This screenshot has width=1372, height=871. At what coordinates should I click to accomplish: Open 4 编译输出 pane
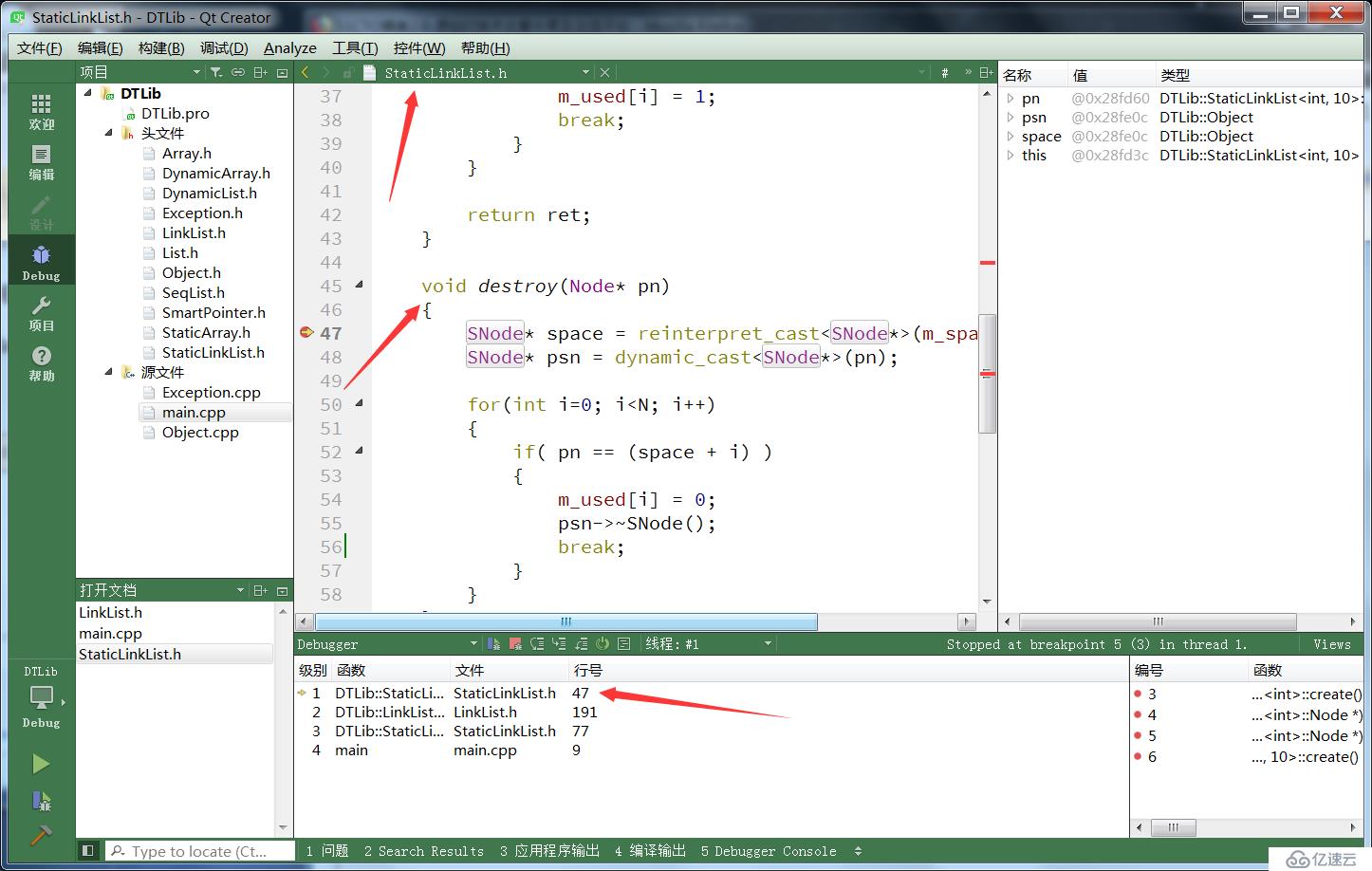pyautogui.click(x=650, y=851)
